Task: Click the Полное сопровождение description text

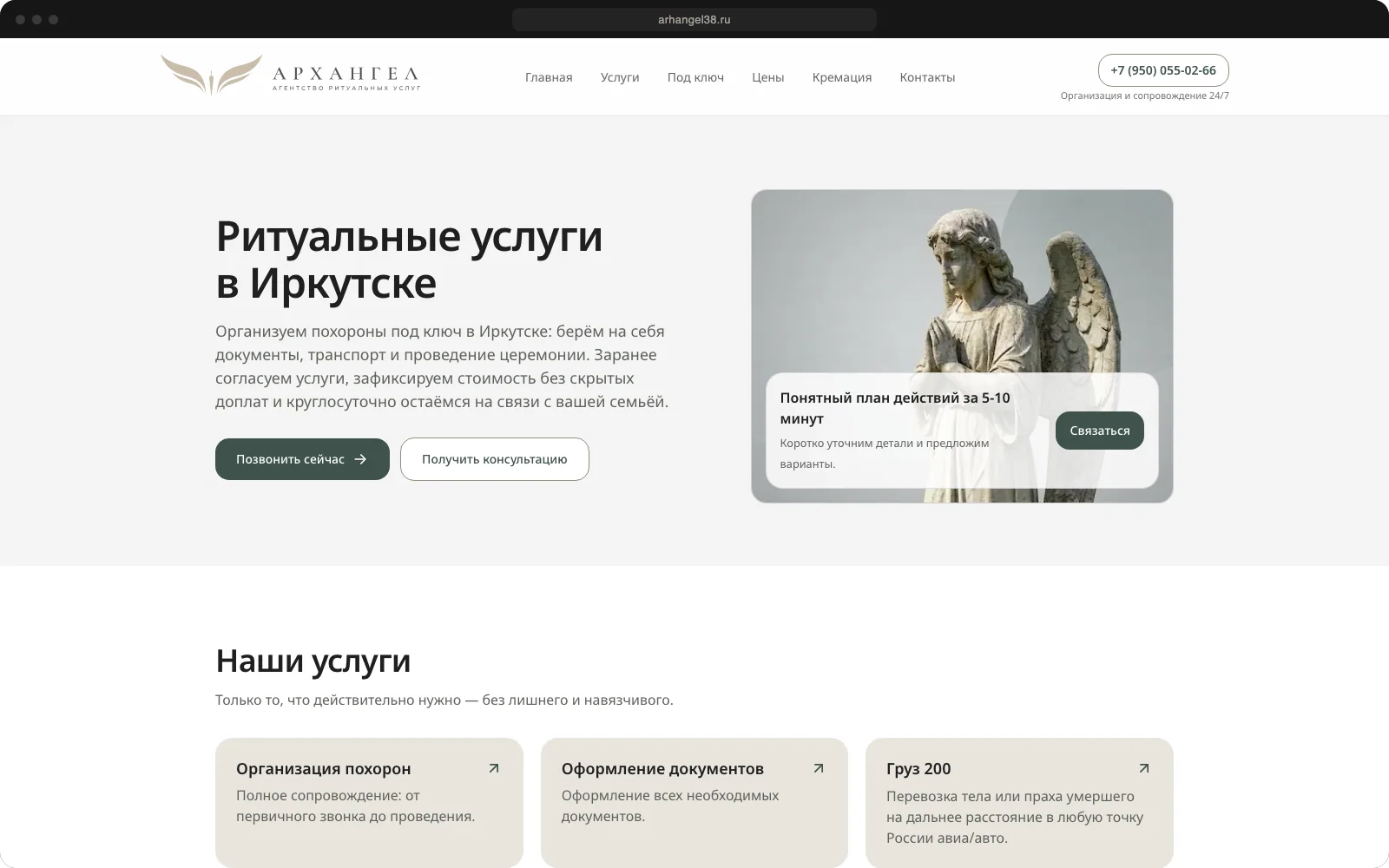Action: (356, 806)
